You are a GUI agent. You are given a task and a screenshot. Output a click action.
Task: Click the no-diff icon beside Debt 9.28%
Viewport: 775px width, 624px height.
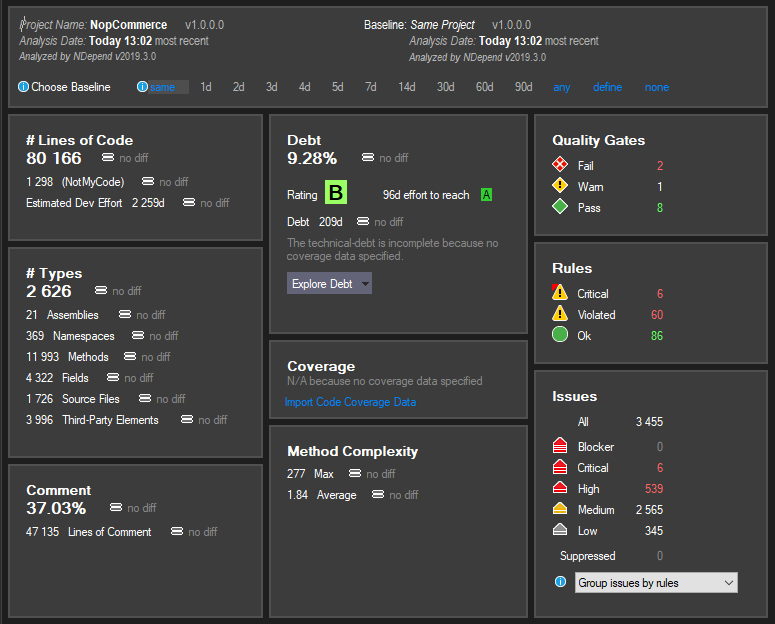coord(368,157)
